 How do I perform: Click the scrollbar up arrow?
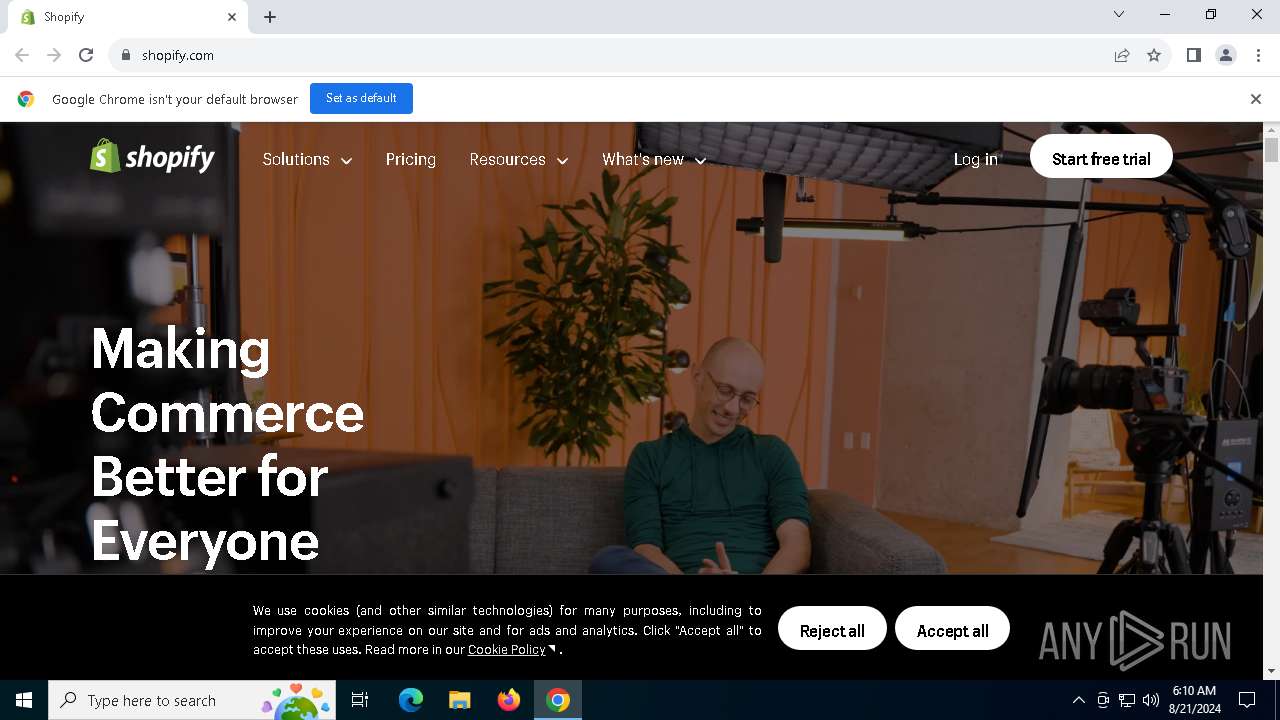1272,130
